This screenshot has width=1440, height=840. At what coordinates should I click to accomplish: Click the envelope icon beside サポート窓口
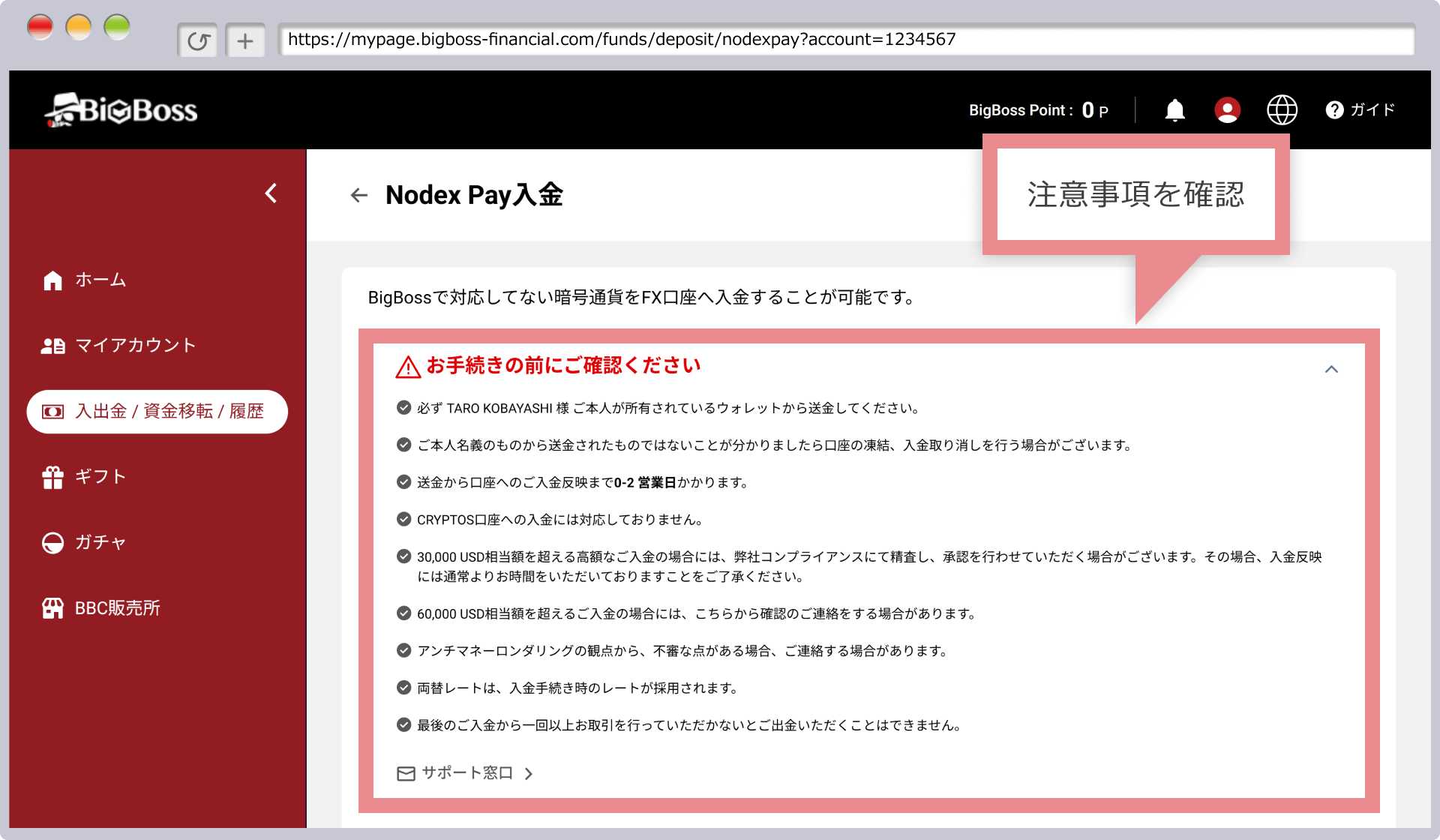[406, 774]
